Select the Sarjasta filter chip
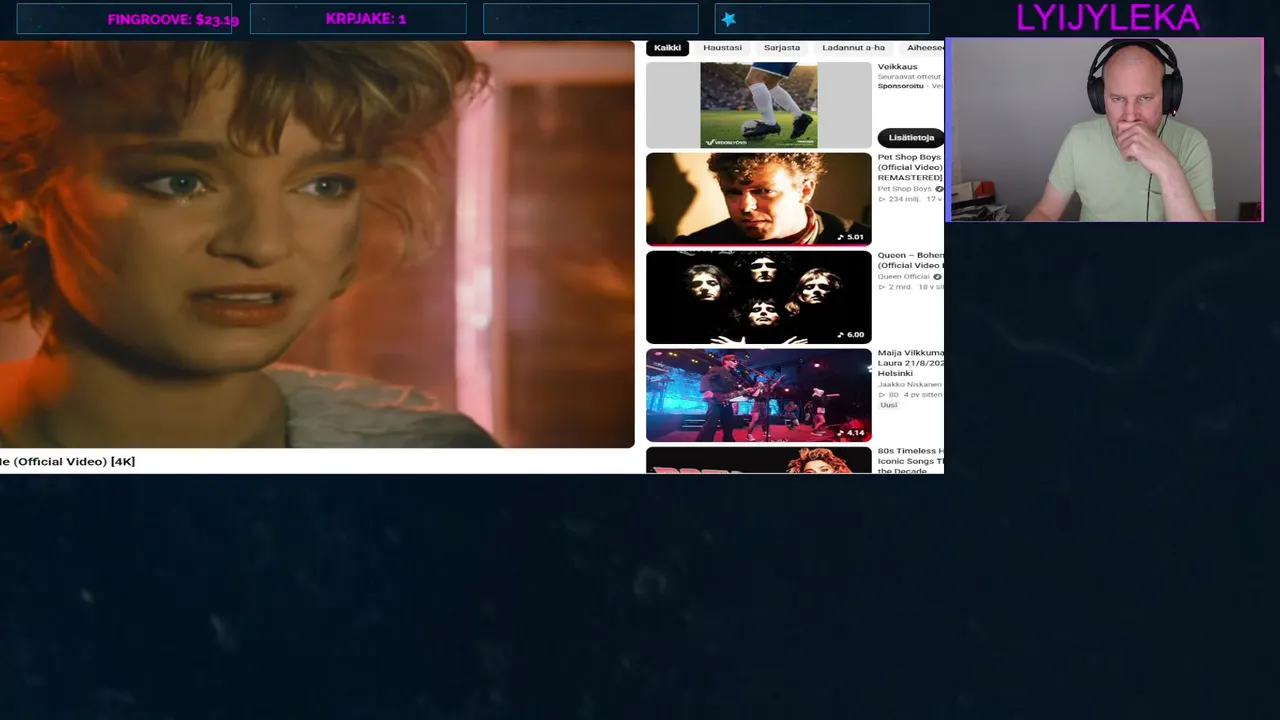The width and height of the screenshot is (1280, 720). tap(782, 48)
